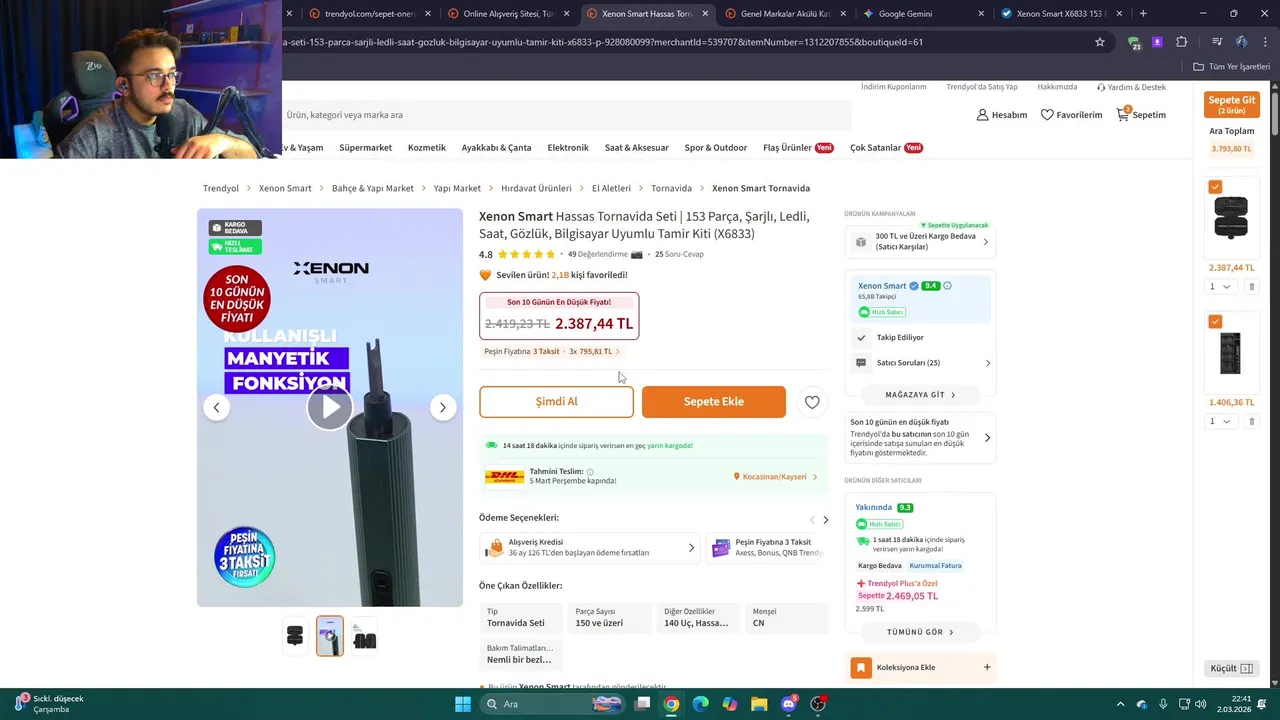This screenshot has width=1280, height=720.
Task: Bookmark this page with the star icon
Action: (1100, 42)
